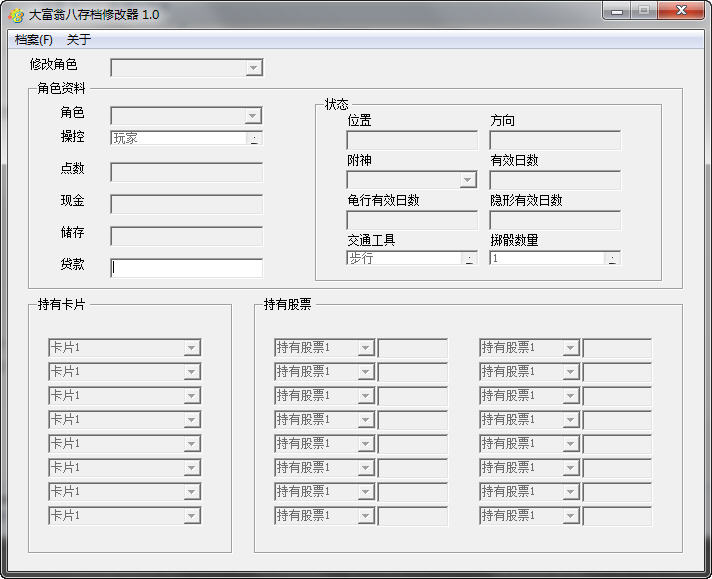Click the 隐形有效日数 input field

pos(555,220)
